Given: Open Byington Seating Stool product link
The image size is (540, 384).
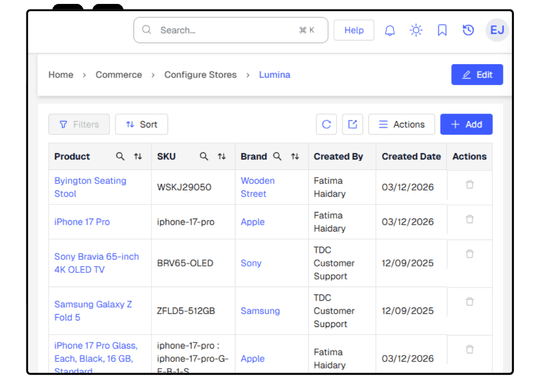Looking at the screenshot, I should (x=90, y=187).
